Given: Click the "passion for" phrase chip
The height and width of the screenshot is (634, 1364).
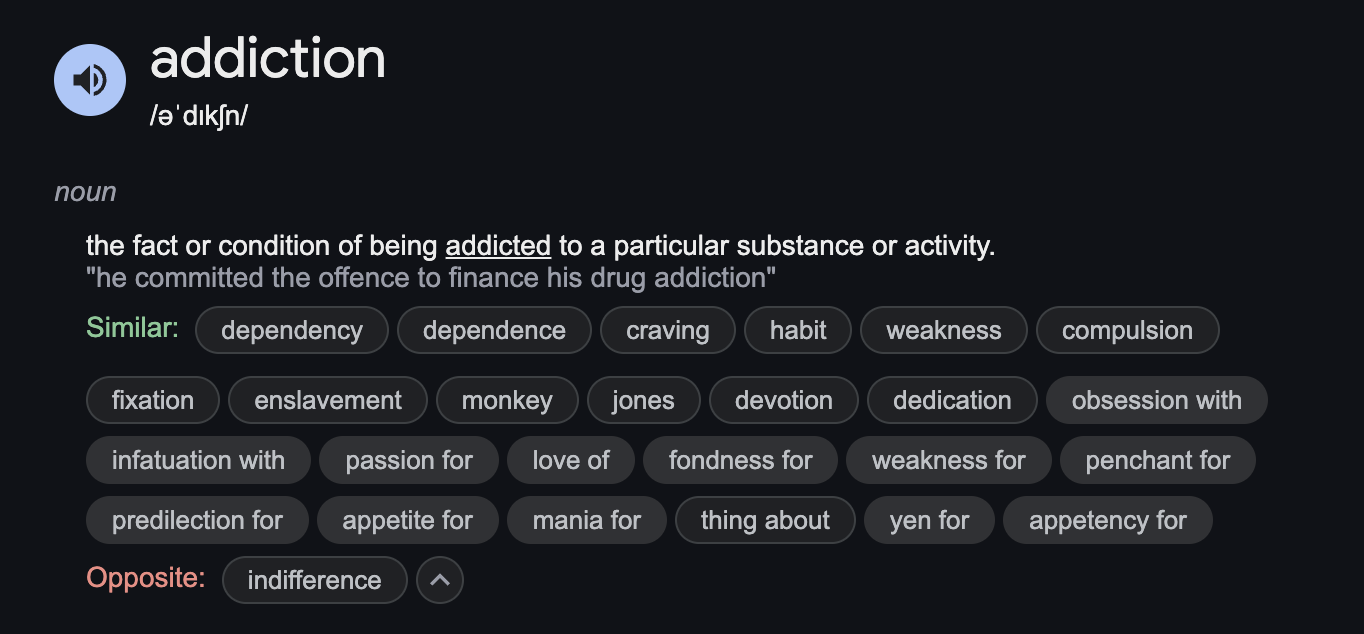Looking at the screenshot, I should tap(409, 460).
